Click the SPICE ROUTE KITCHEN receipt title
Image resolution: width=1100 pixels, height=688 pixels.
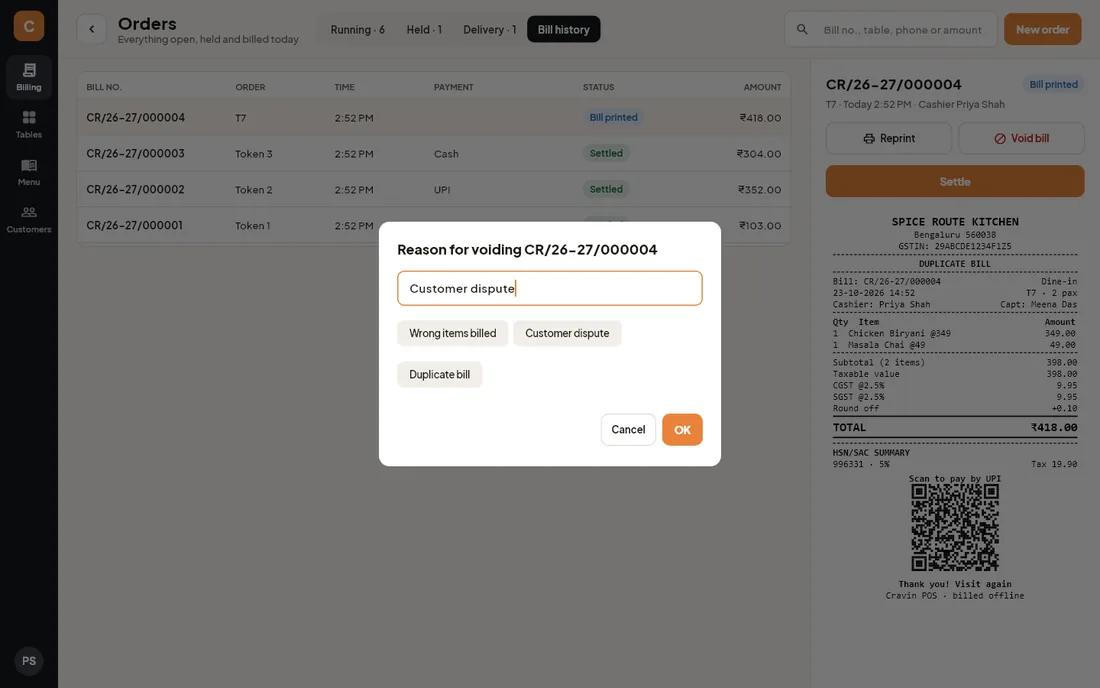[955, 222]
